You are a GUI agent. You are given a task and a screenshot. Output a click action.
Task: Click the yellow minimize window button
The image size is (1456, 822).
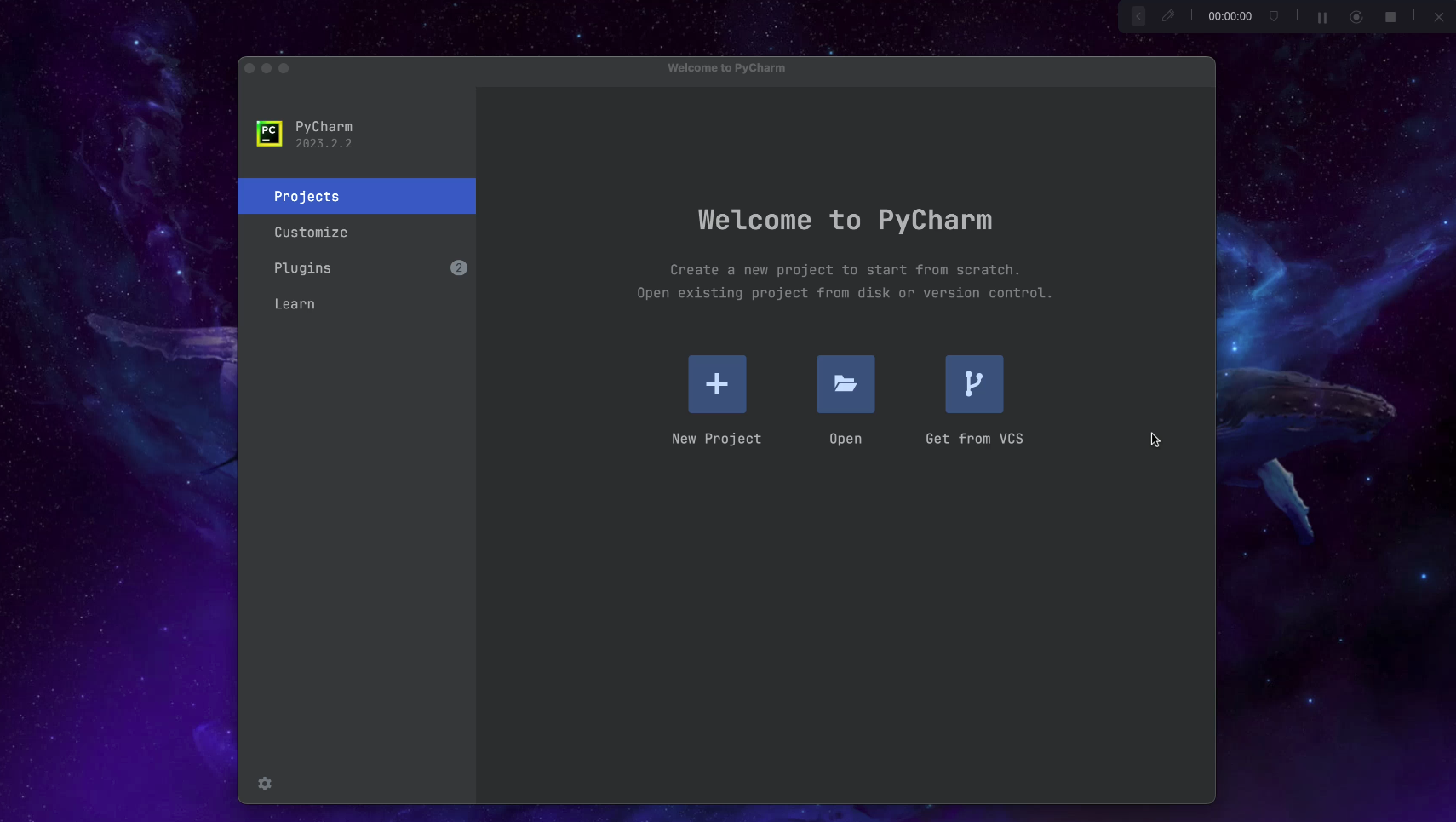point(267,68)
